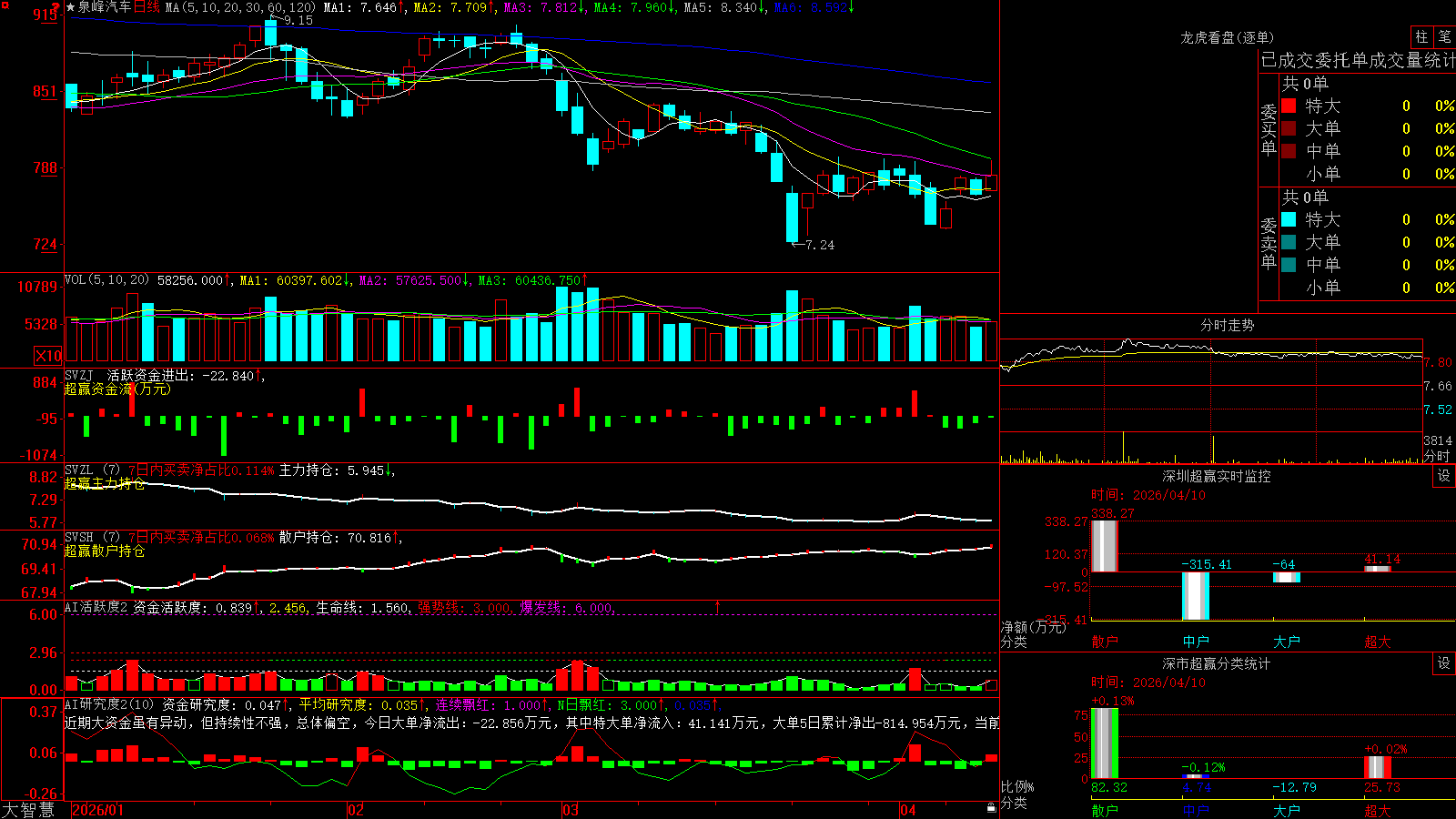
Task: Click the 分时走势 panel title
Action: point(1228,325)
